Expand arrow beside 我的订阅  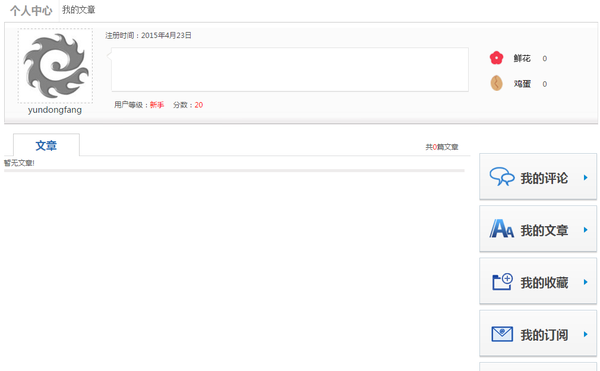[585, 334]
